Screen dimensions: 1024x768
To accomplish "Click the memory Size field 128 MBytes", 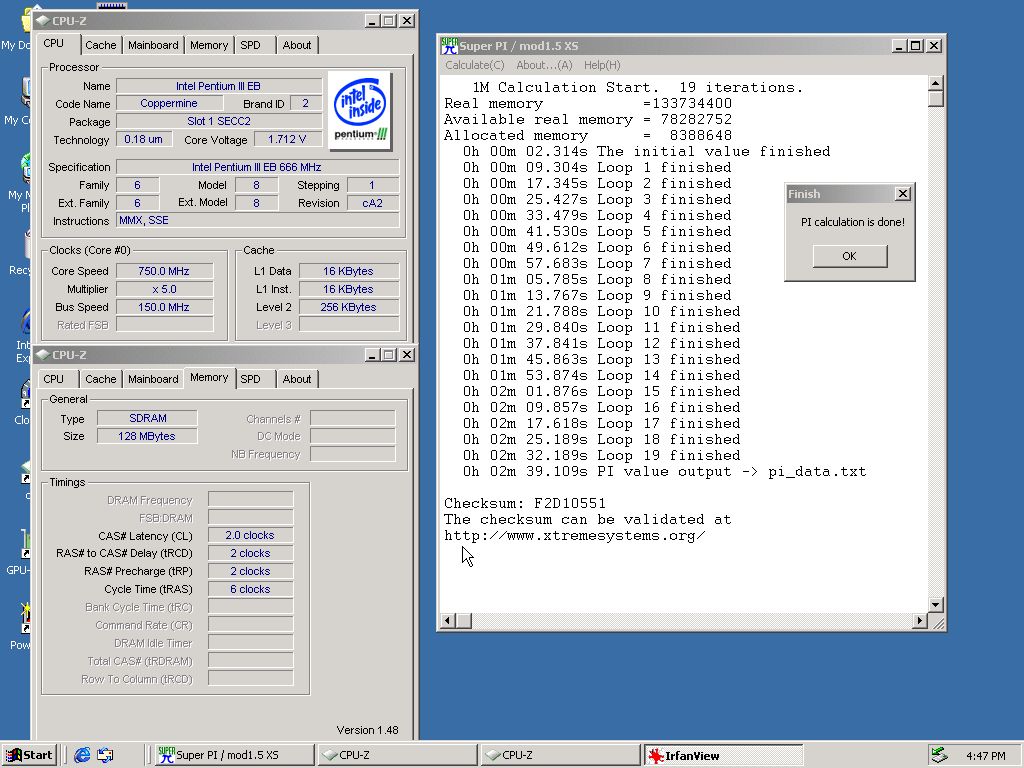I will 148,436.
